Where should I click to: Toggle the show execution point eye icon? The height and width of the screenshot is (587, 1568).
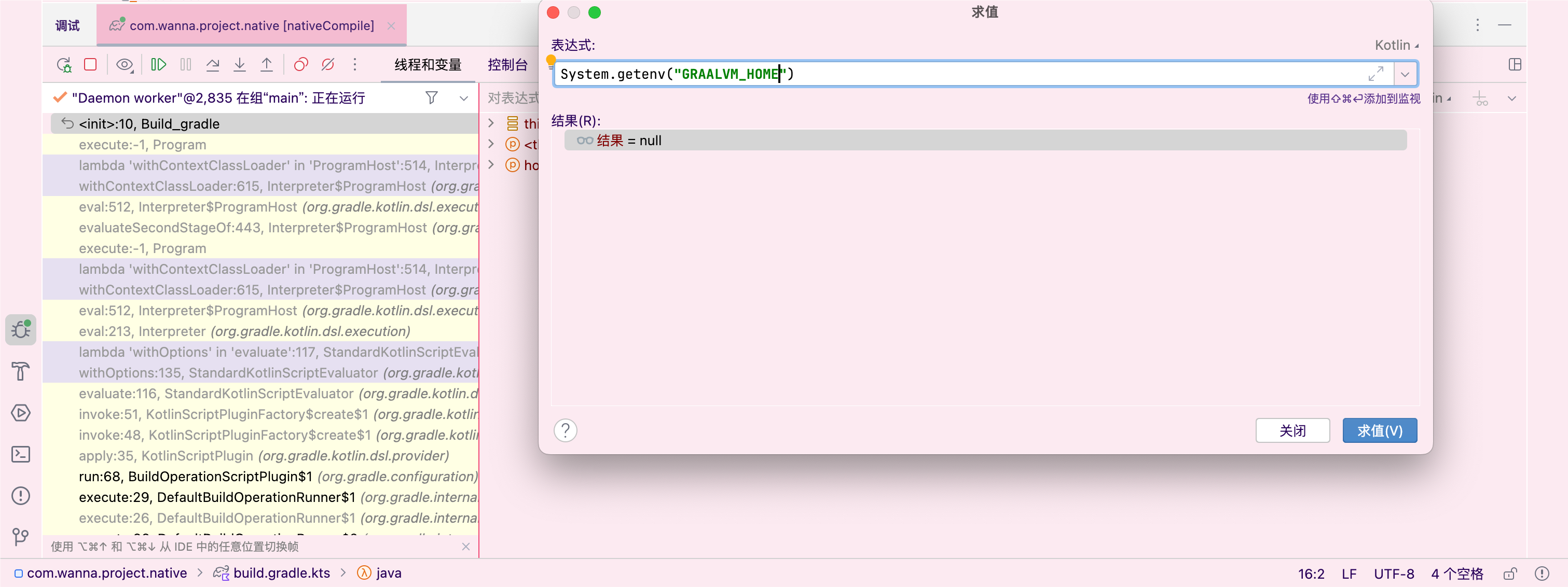pyautogui.click(x=124, y=64)
